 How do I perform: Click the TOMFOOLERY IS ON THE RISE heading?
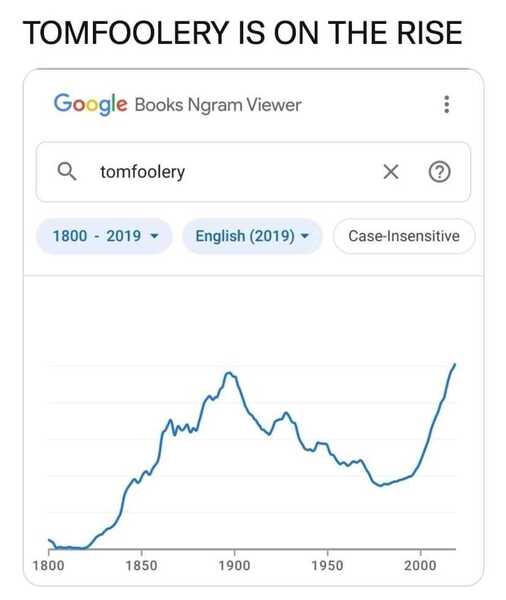click(243, 33)
